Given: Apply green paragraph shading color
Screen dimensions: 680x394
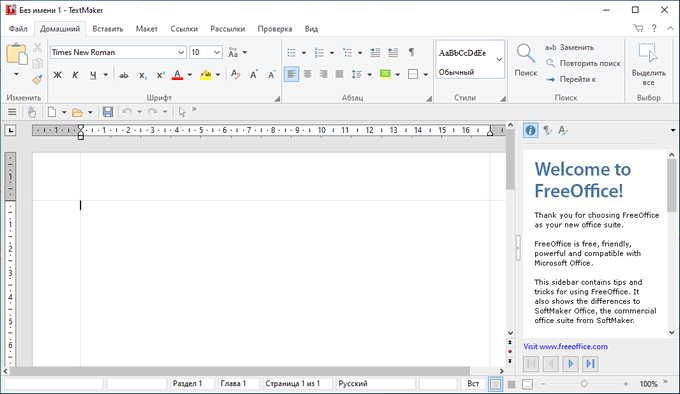Looking at the screenshot, I should pos(385,74).
